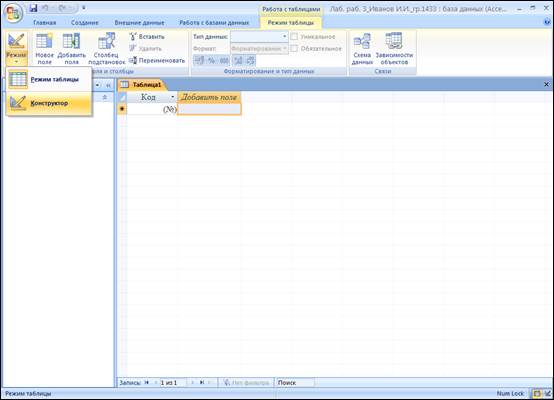Click the Добавить поле column header
This screenshot has width=554, height=400.
(209, 97)
